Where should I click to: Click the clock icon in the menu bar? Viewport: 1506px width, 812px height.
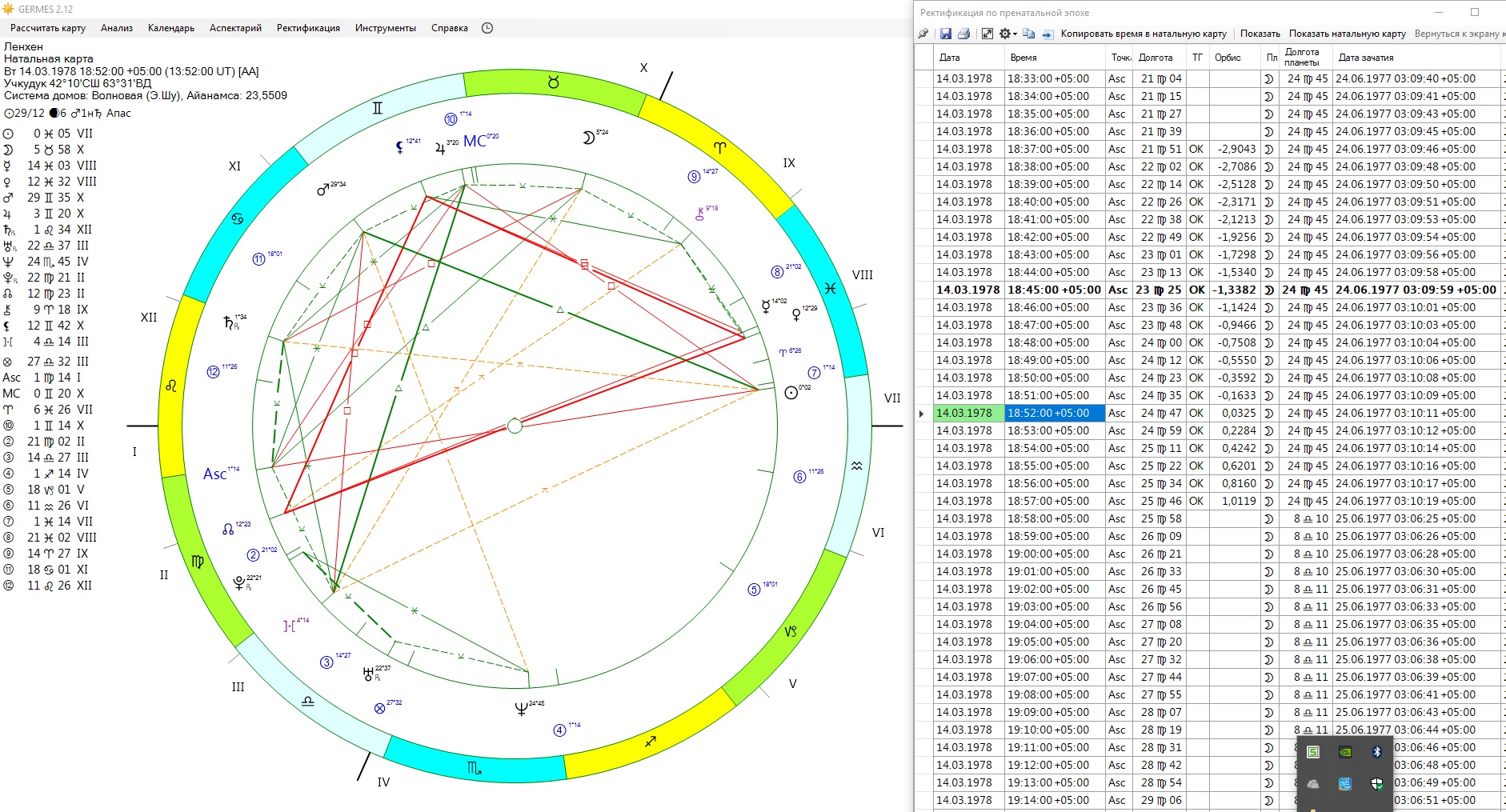coord(487,28)
